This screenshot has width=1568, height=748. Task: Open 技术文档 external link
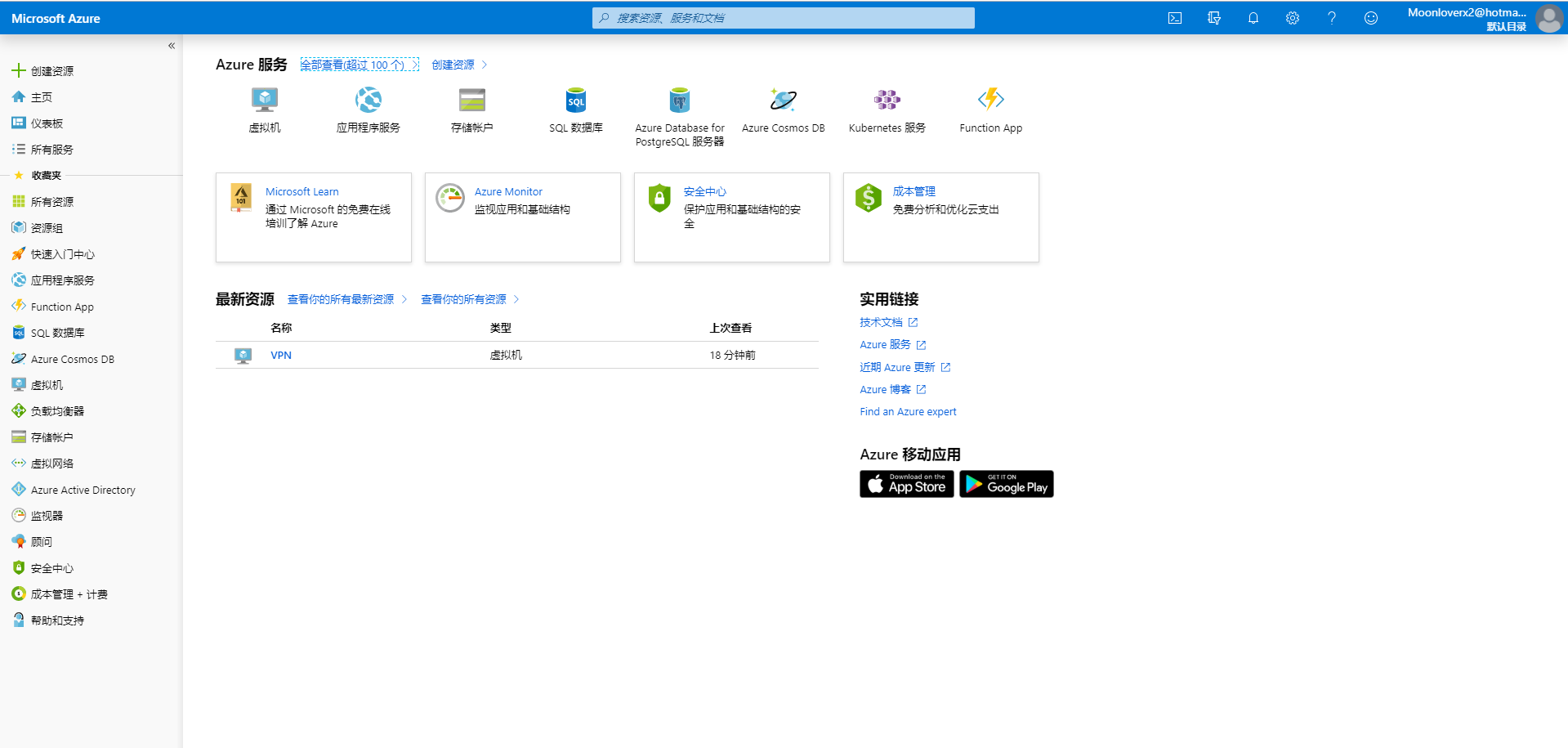(x=889, y=322)
